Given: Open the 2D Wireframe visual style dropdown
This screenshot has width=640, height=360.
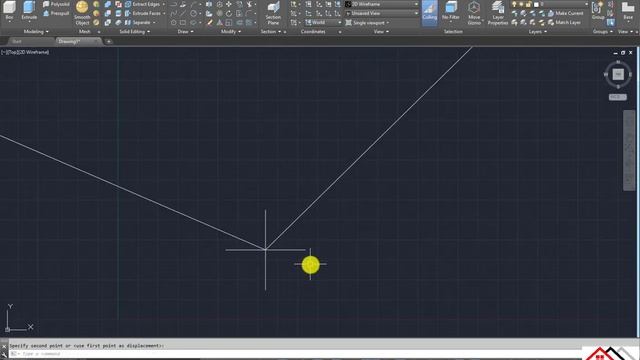Looking at the screenshot, I should click(x=382, y=4).
